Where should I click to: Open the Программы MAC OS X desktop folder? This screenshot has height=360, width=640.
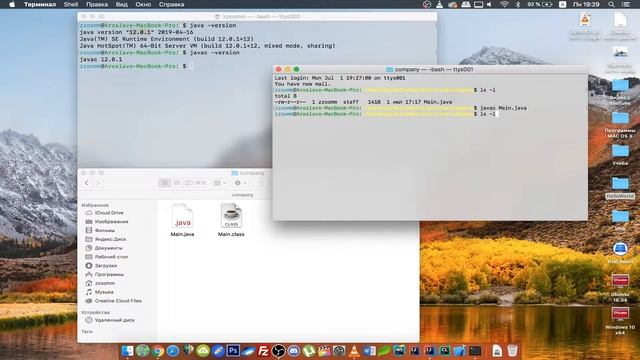click(x=620, y=124)
